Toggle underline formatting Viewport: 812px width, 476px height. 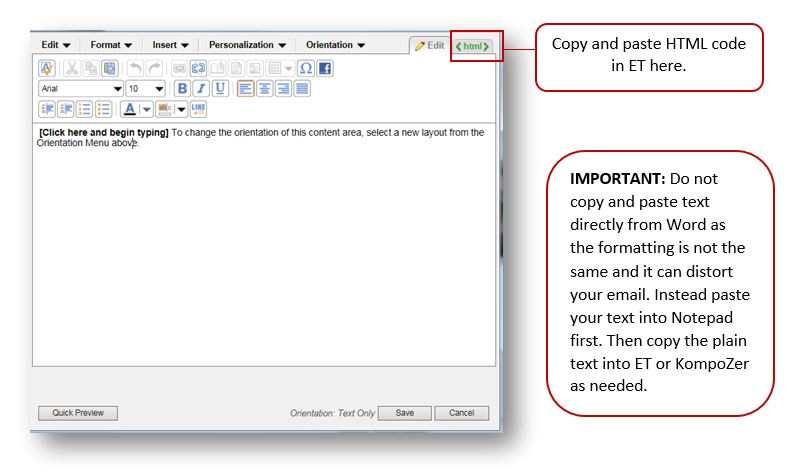coord(219,89)
